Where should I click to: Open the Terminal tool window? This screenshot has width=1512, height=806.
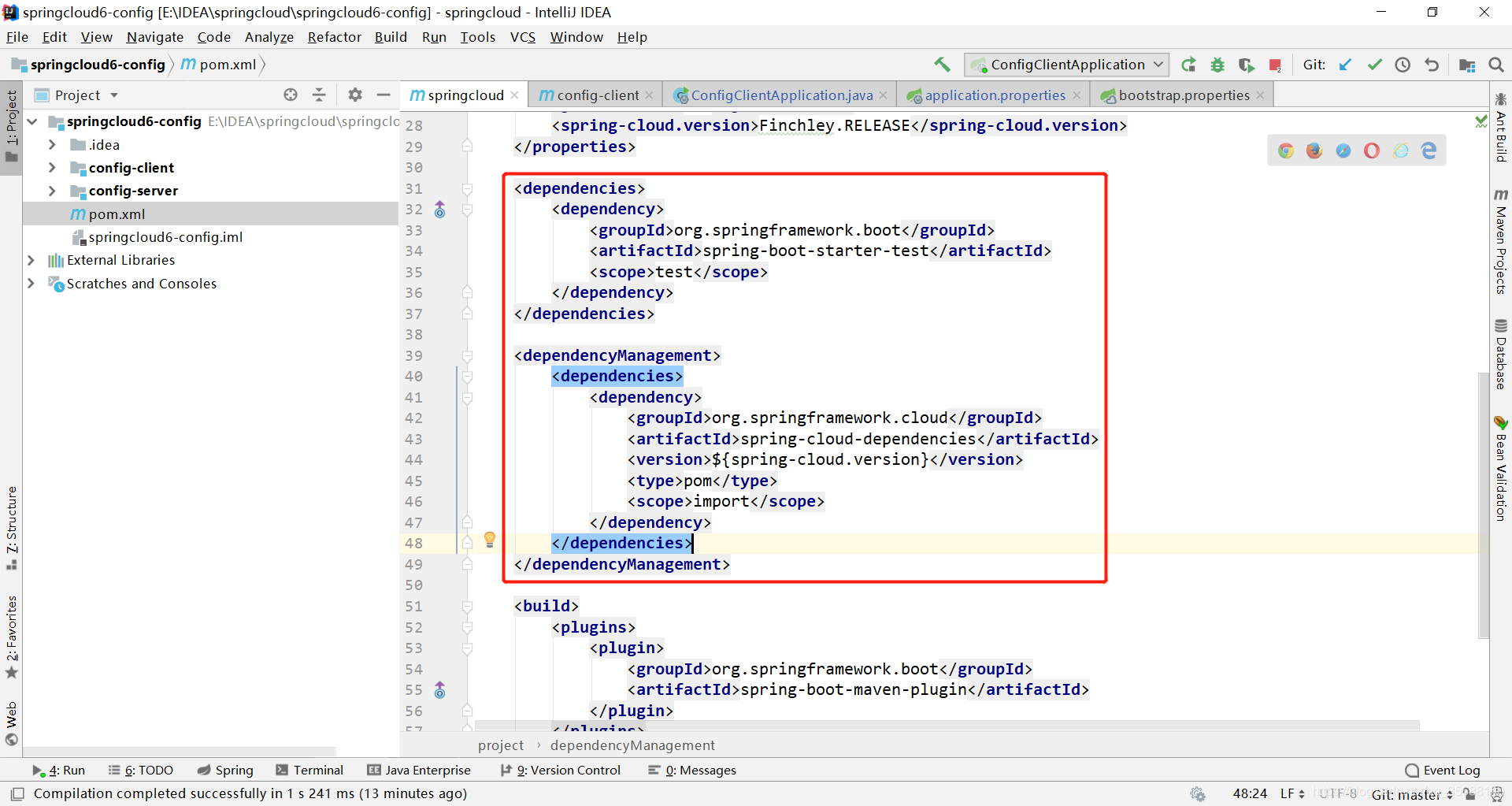click(309, 770)
